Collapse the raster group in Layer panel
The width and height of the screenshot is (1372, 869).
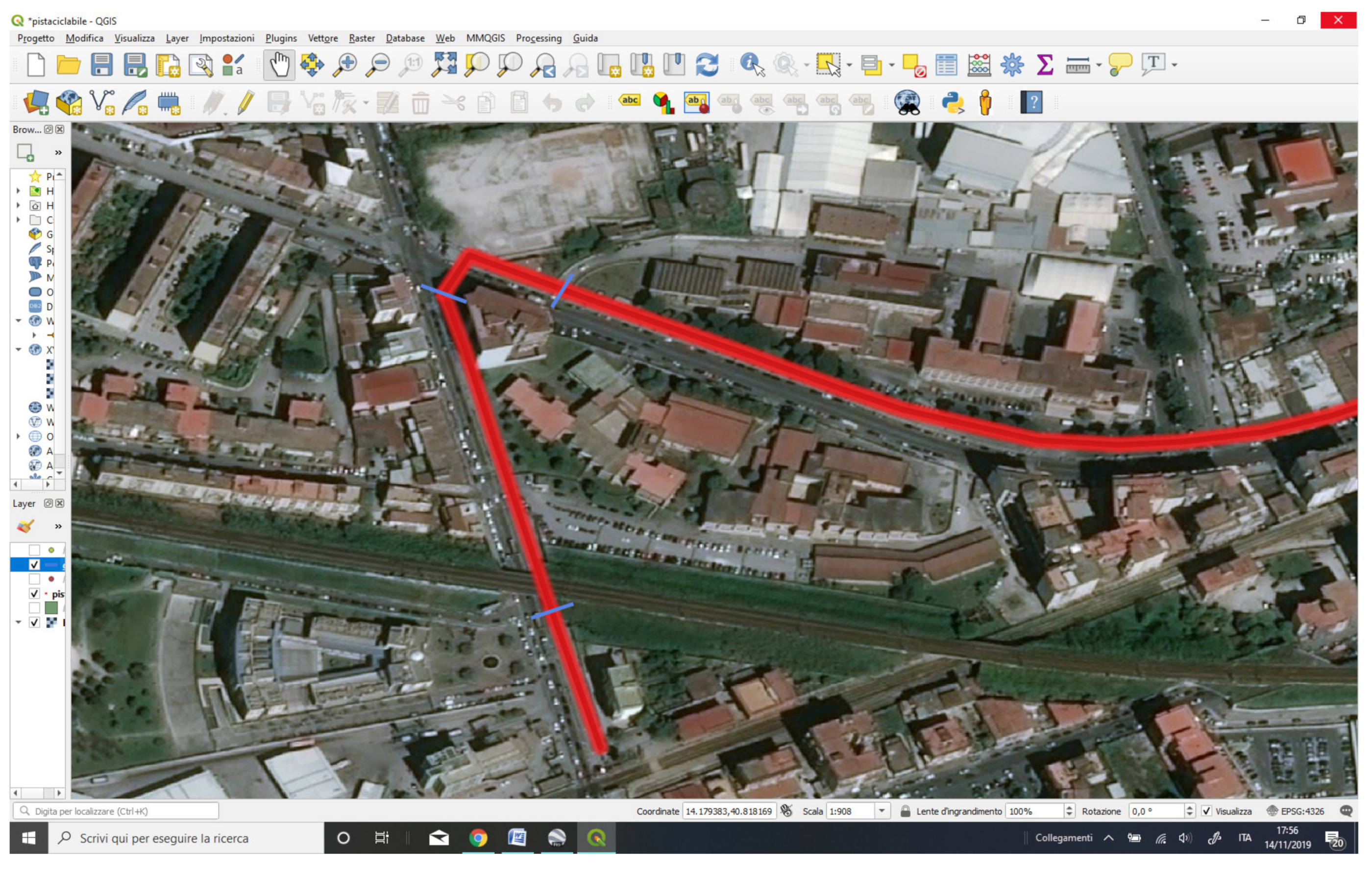(x=18, y=623)
